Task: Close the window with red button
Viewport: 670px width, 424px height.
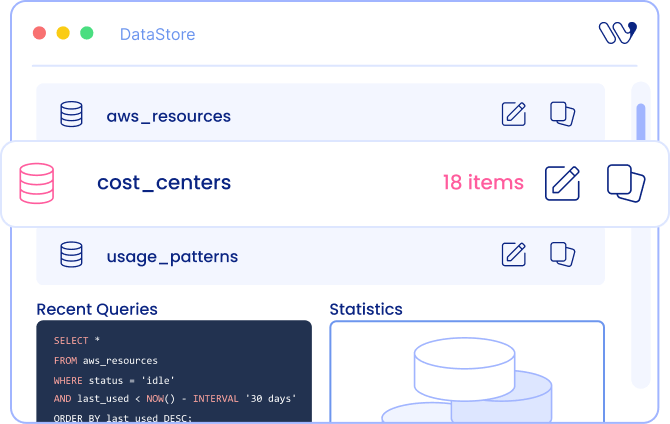Action: (x=39, y=33)
